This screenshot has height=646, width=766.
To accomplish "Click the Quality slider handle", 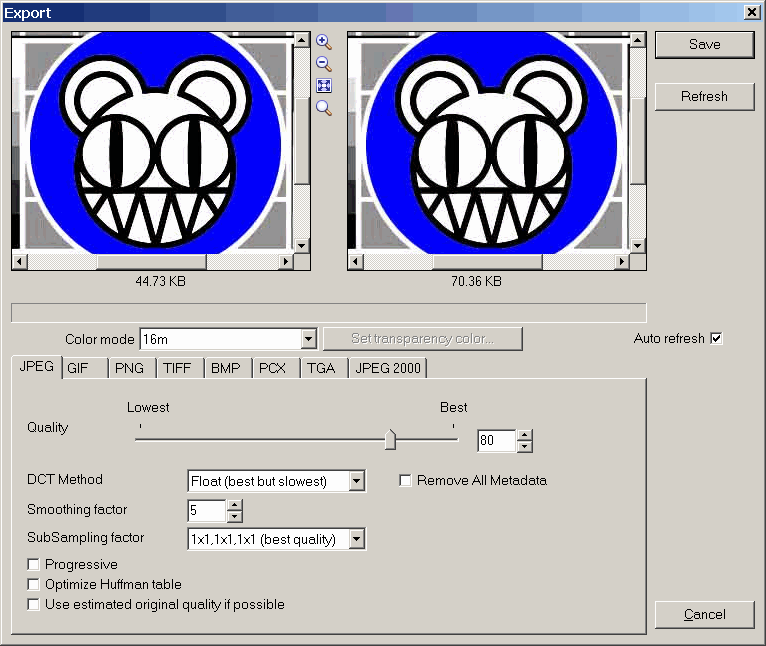I will click(x=390, y=439).
